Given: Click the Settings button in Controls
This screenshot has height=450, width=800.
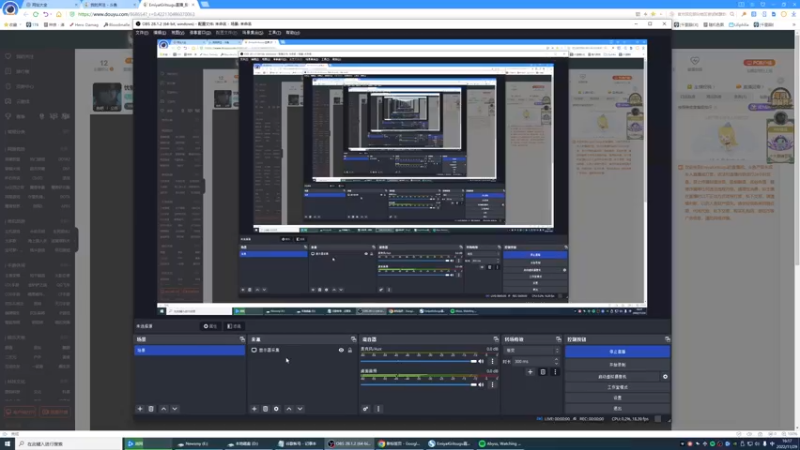Looking at the screenshot, I should click(617, 398).
